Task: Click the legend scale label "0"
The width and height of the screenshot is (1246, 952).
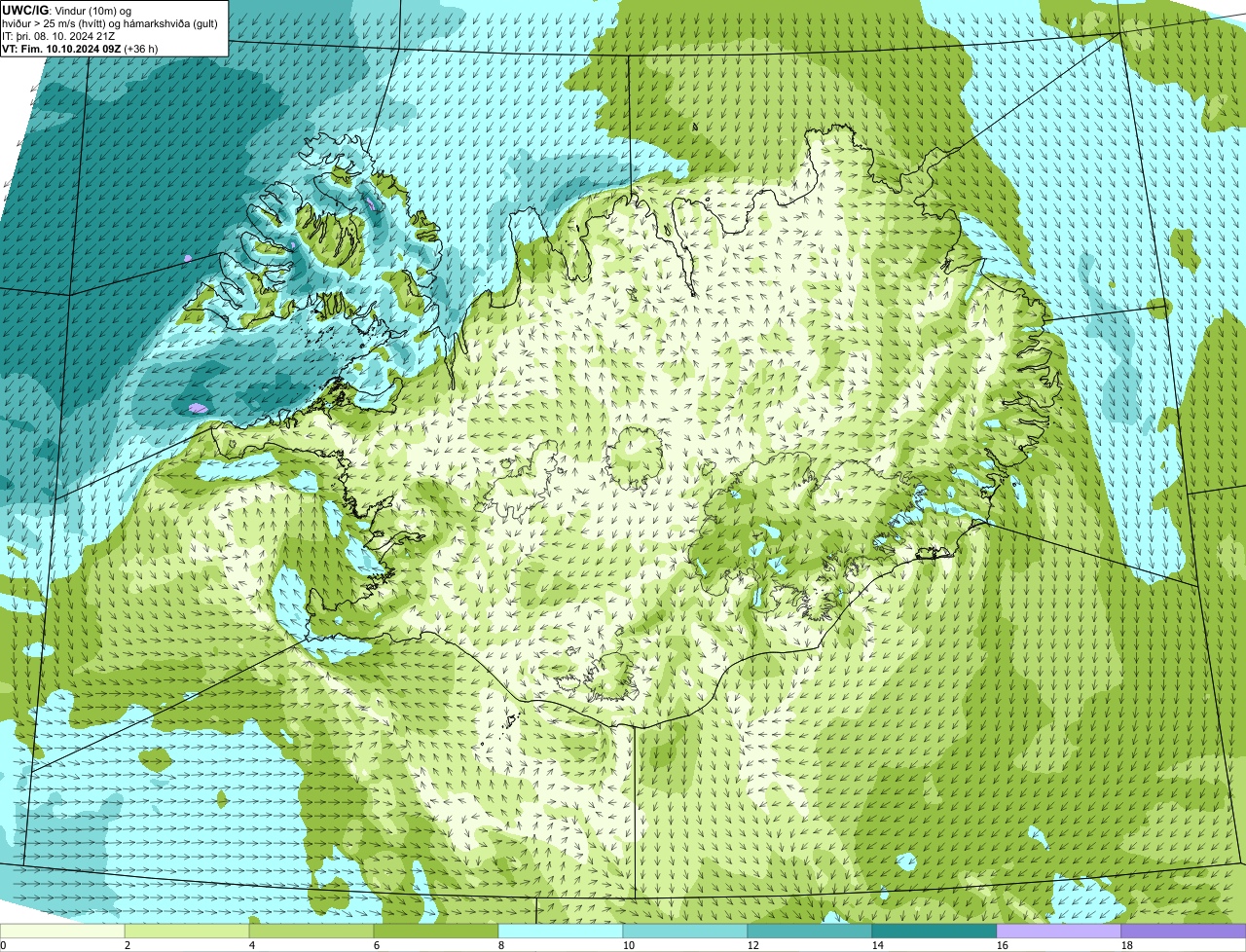Action: click(3, 945)
